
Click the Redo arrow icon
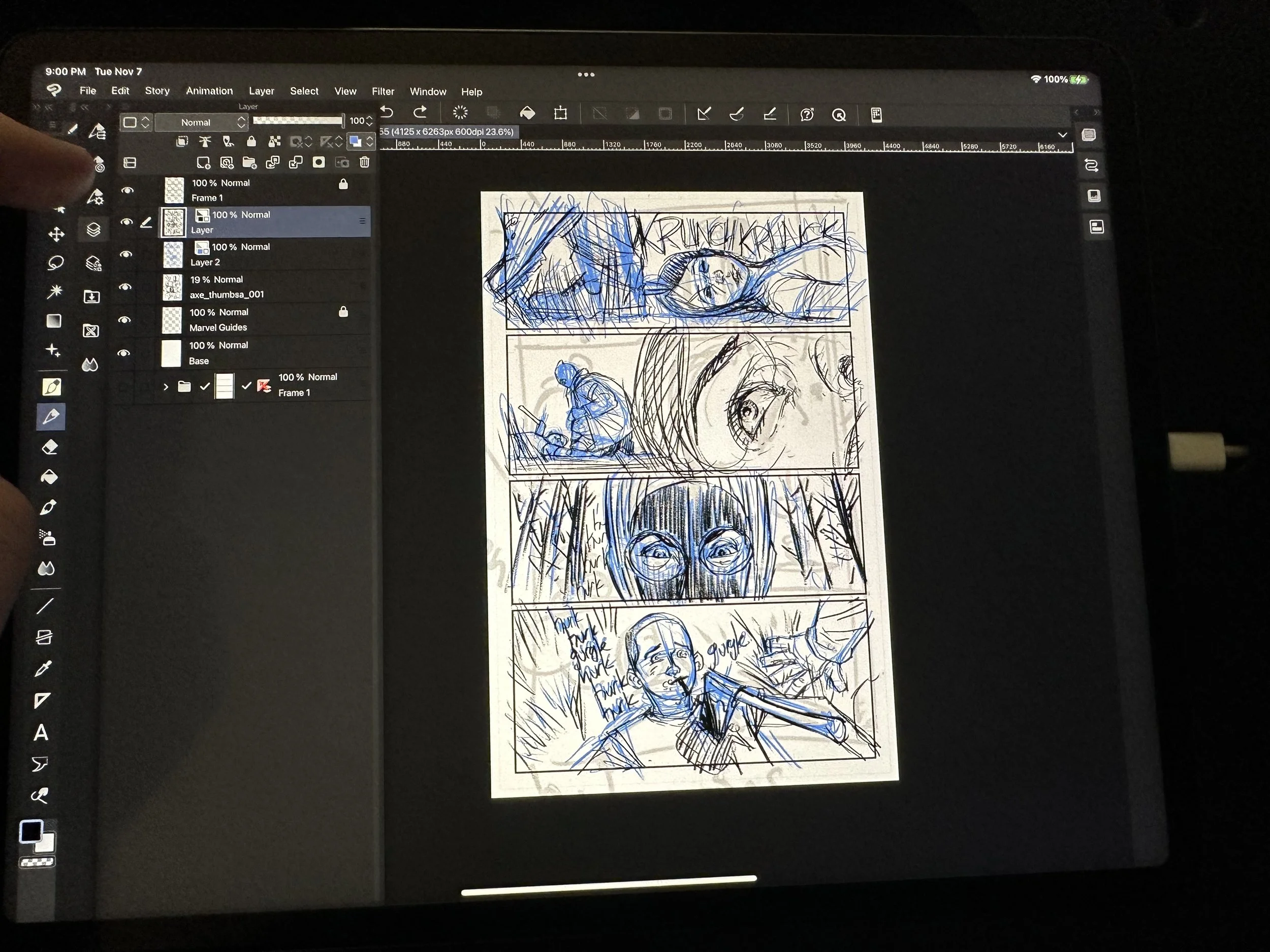click(420, 113)
